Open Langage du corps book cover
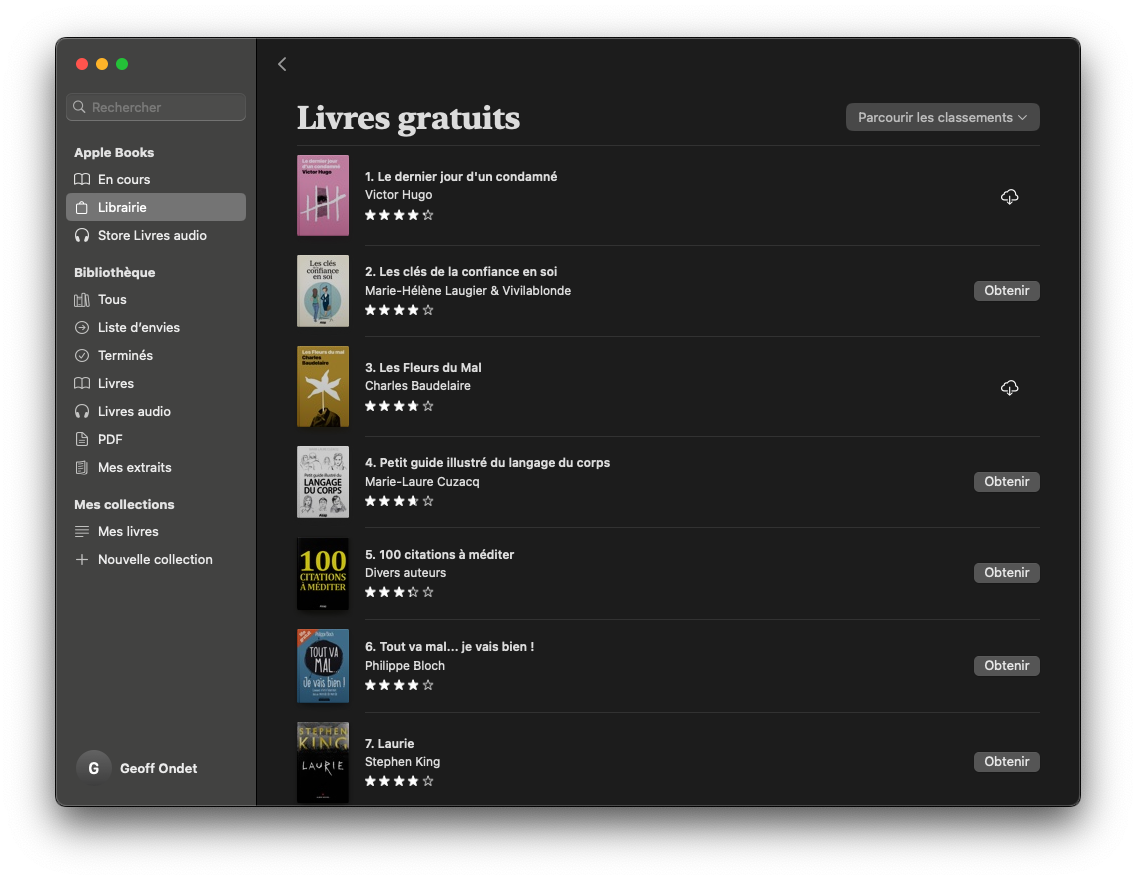This screenshot has height=880, width=1136. (322, 482)
